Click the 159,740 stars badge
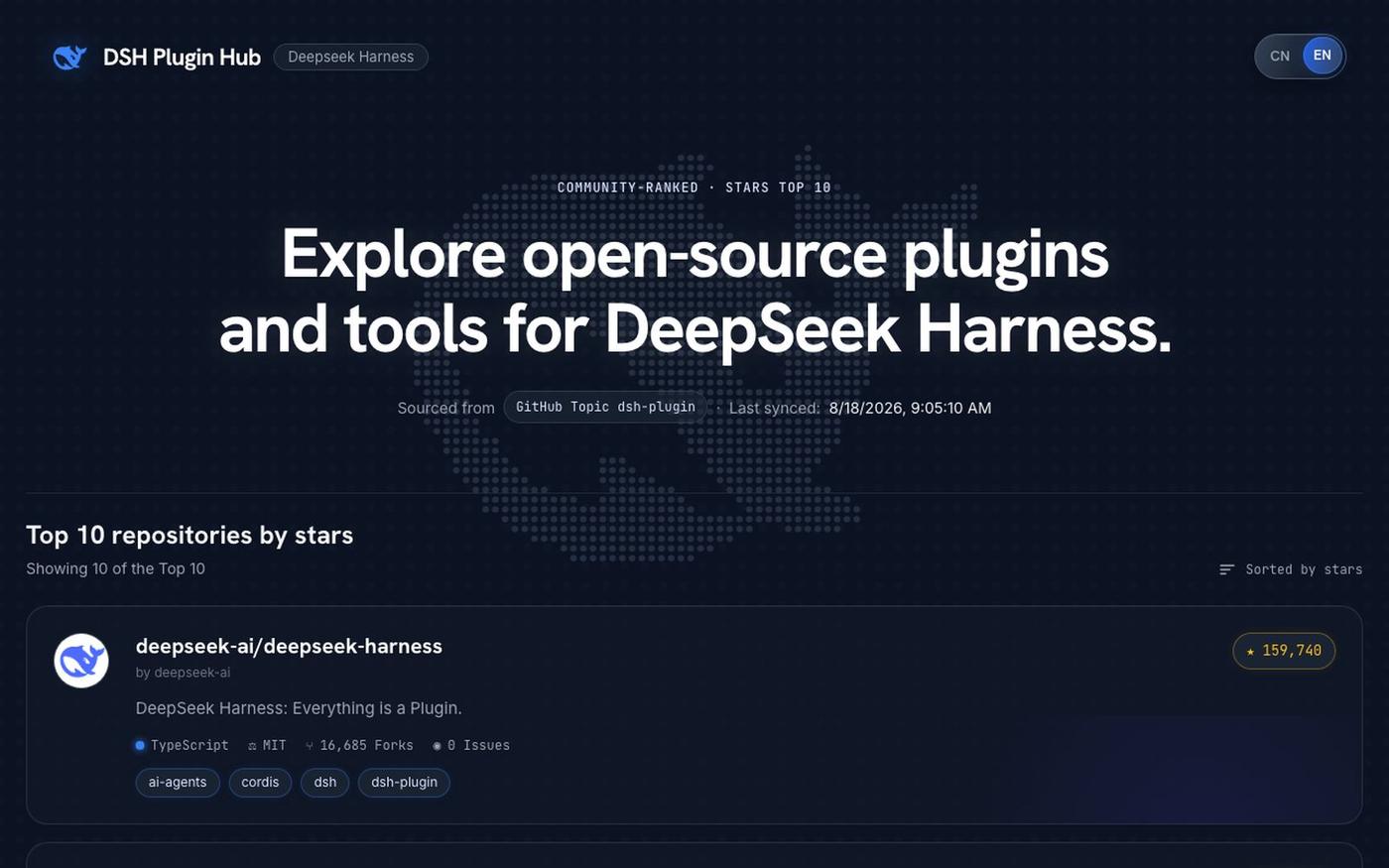 pyautogui.click(x=1284, y=651)
